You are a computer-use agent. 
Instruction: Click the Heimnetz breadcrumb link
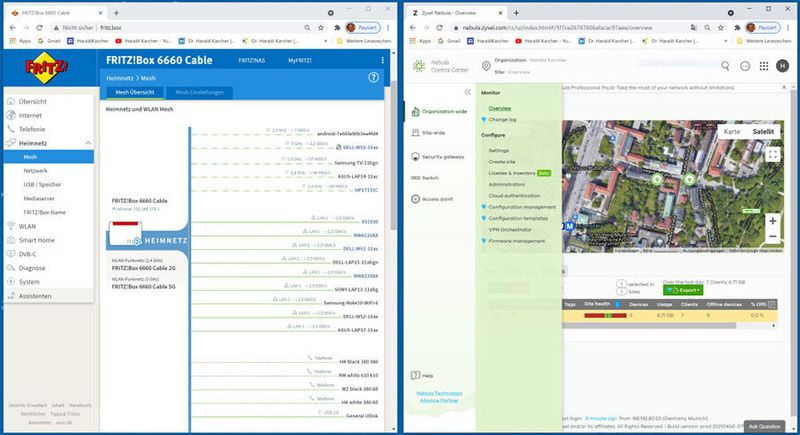pyautogui.click(x=119, y=78)
